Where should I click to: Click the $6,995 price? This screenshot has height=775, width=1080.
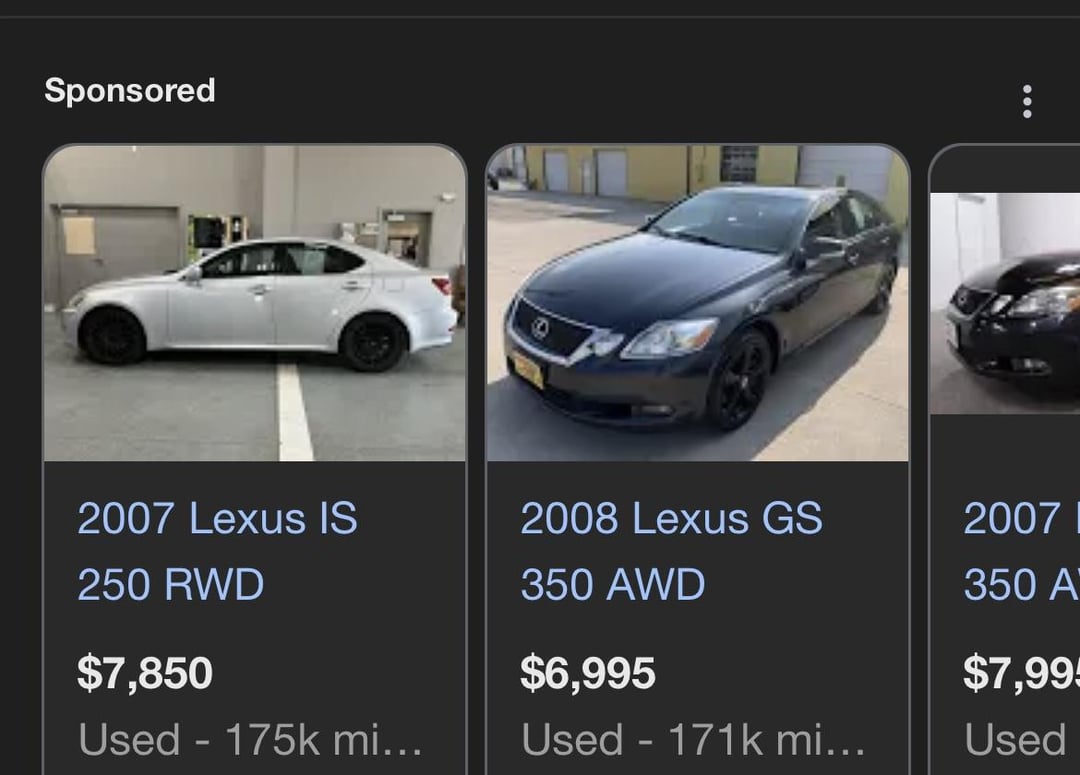[588, 673]
